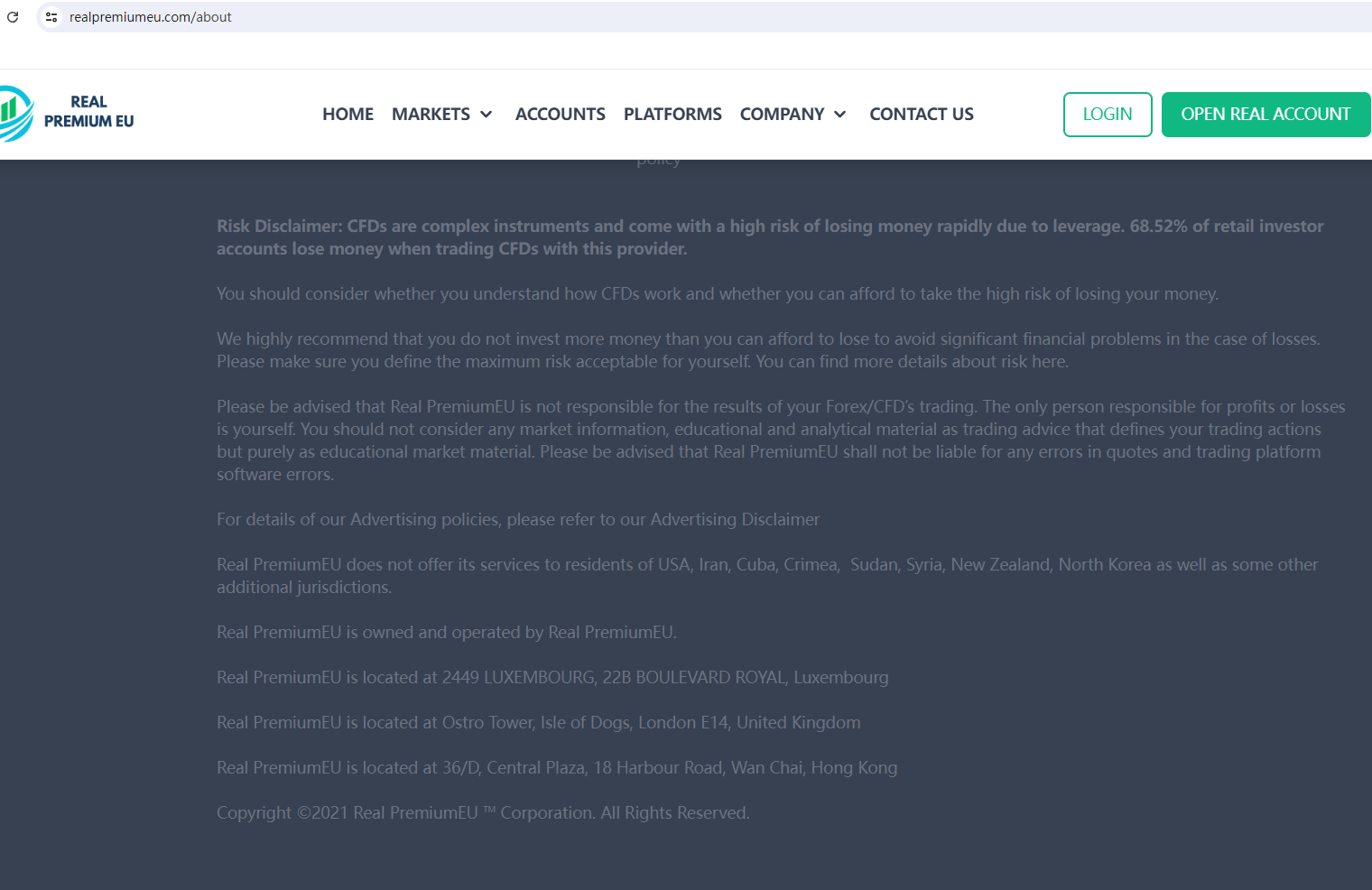Click the Login button
This screenshot has height=890, width=1372.
coord(1108,115)
